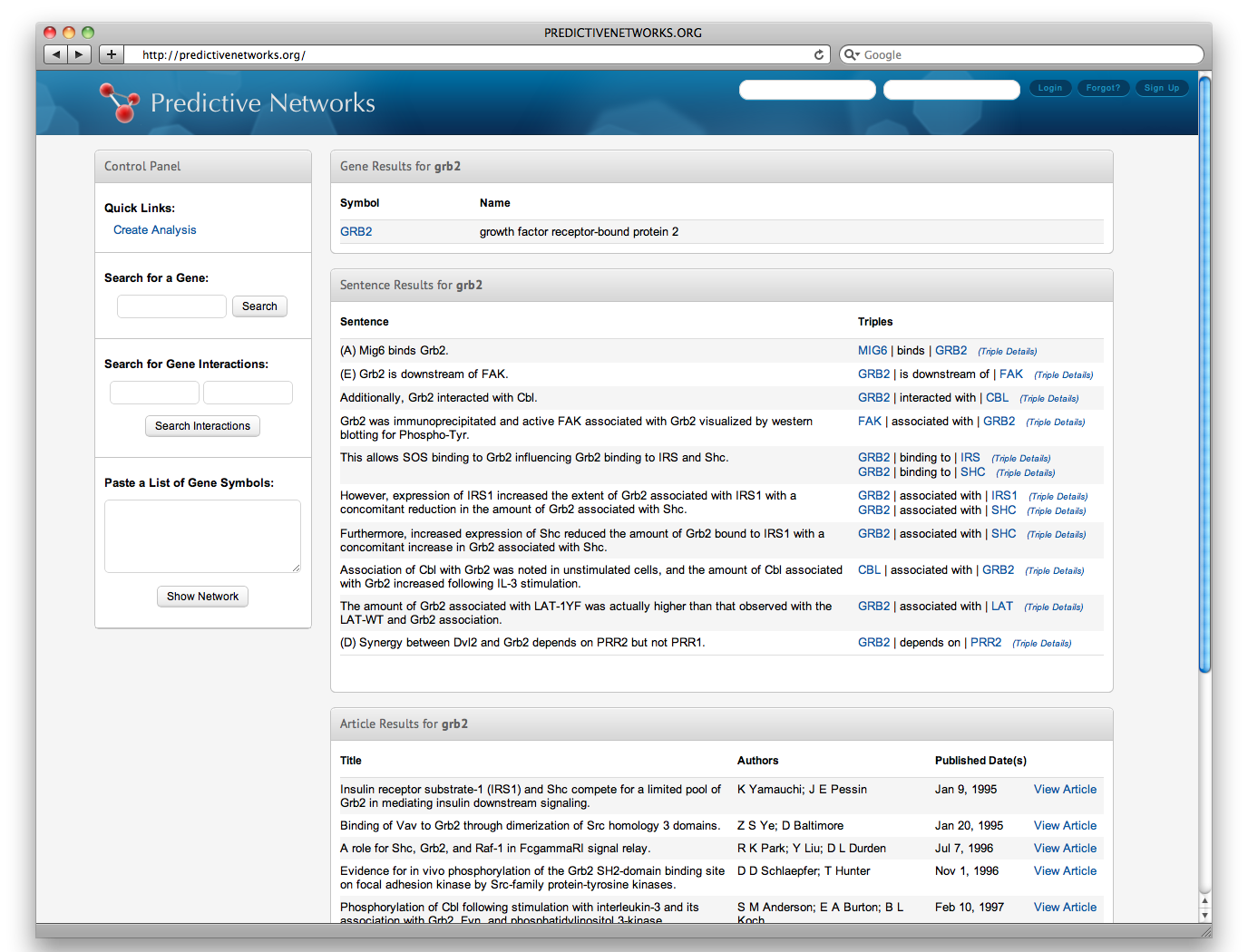Click the Search for a Gene field
The height and width of the screenshot is (952, 1248).
171,306
